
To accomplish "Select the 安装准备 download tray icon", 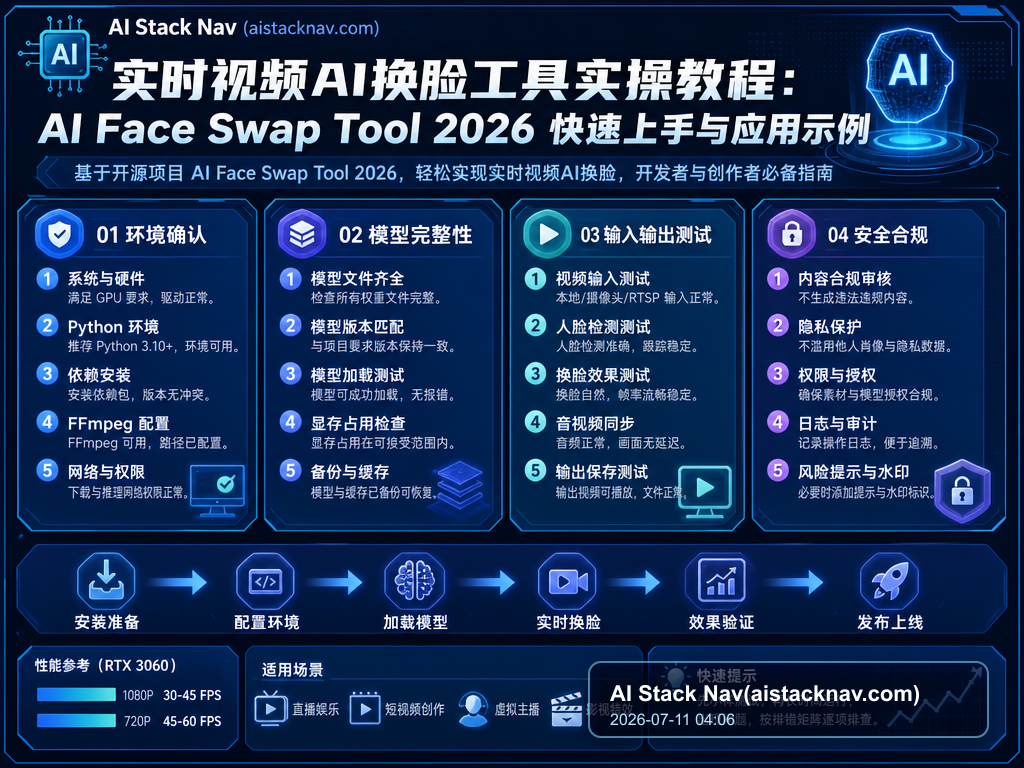I will pyautogui.click(x=106, y=581).
